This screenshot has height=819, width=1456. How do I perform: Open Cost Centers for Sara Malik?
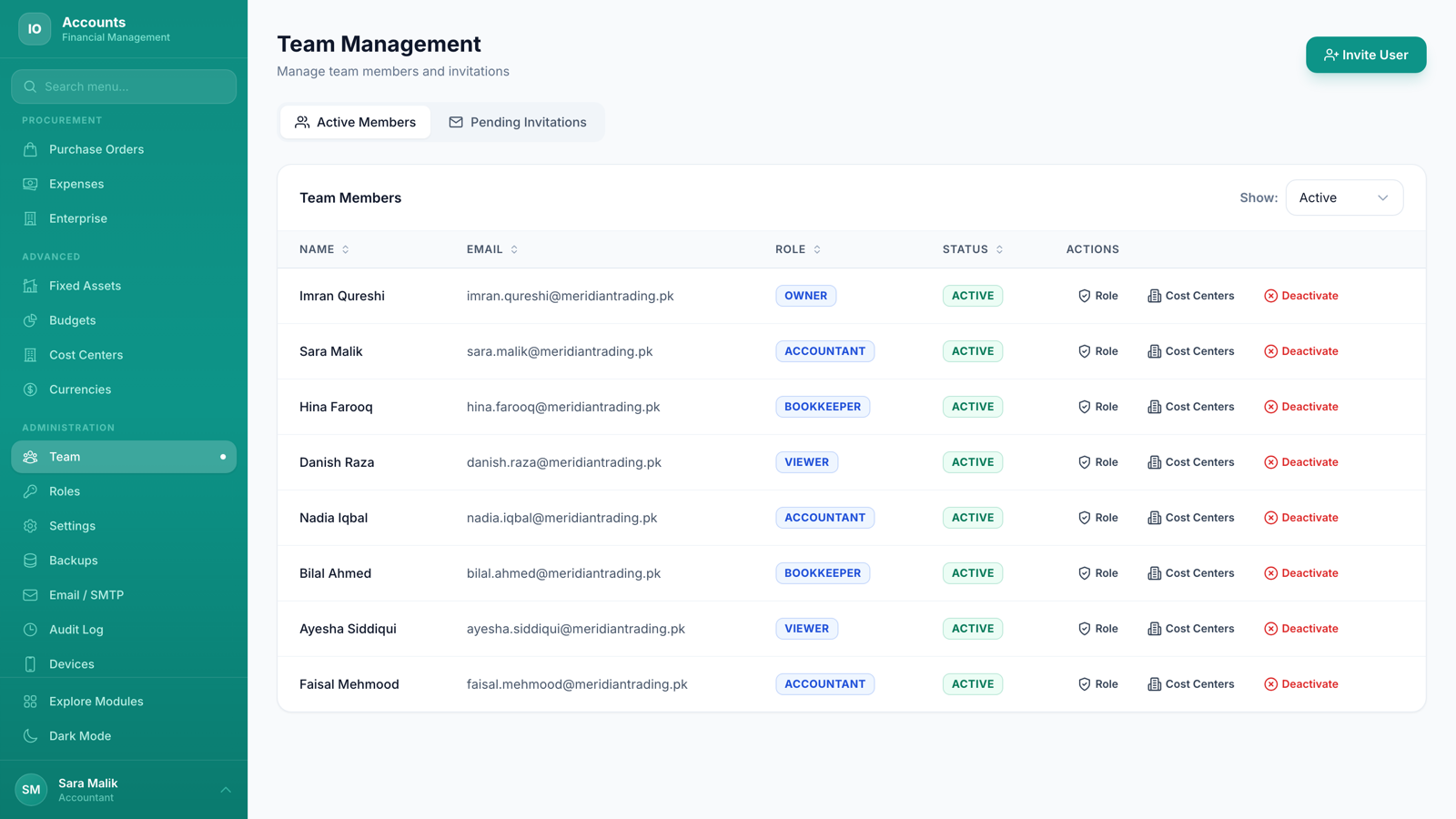1190,351
